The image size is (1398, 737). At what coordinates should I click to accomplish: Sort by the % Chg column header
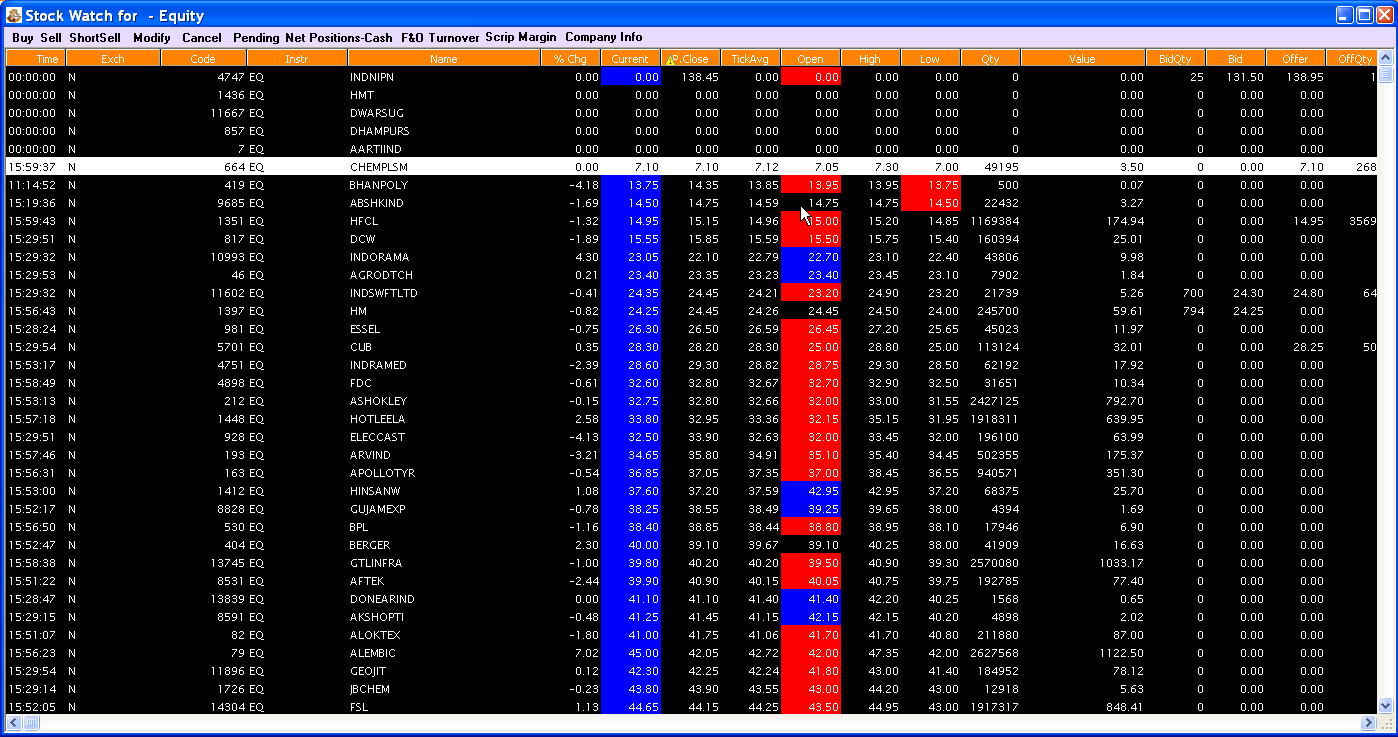point(570,59)
